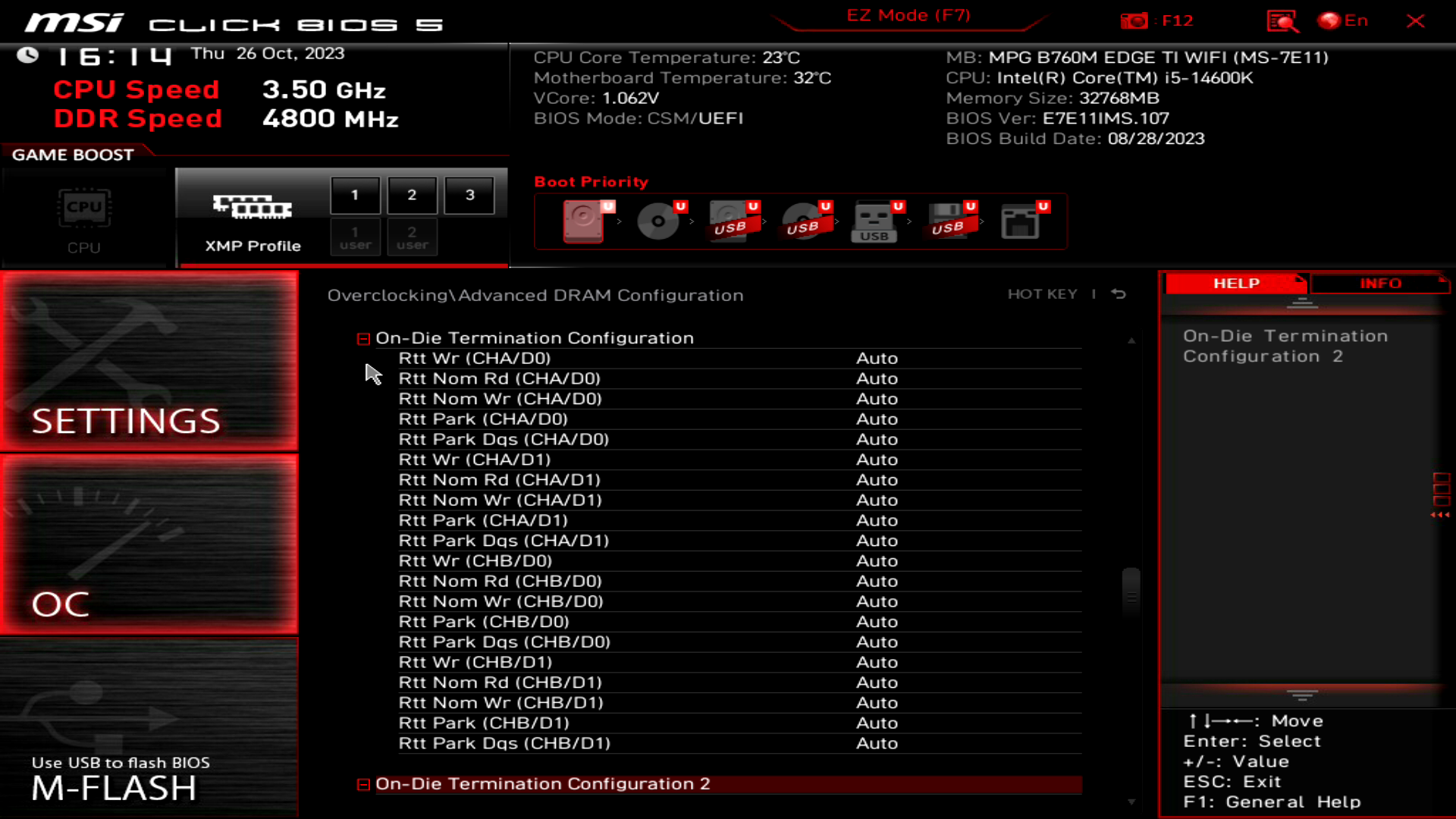Switch to the INFO tab
The height and width of the screenshot is (819, 1456).
click(1379, 283)
